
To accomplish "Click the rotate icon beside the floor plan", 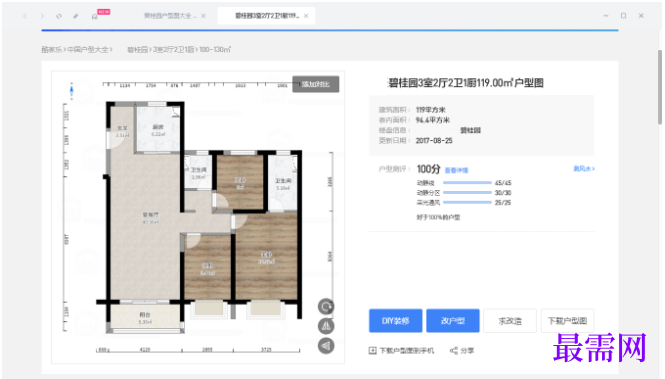I will point(326,307).
